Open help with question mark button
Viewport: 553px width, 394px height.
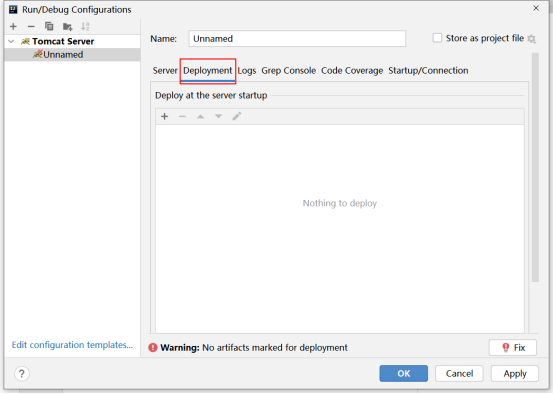(22, 374)
